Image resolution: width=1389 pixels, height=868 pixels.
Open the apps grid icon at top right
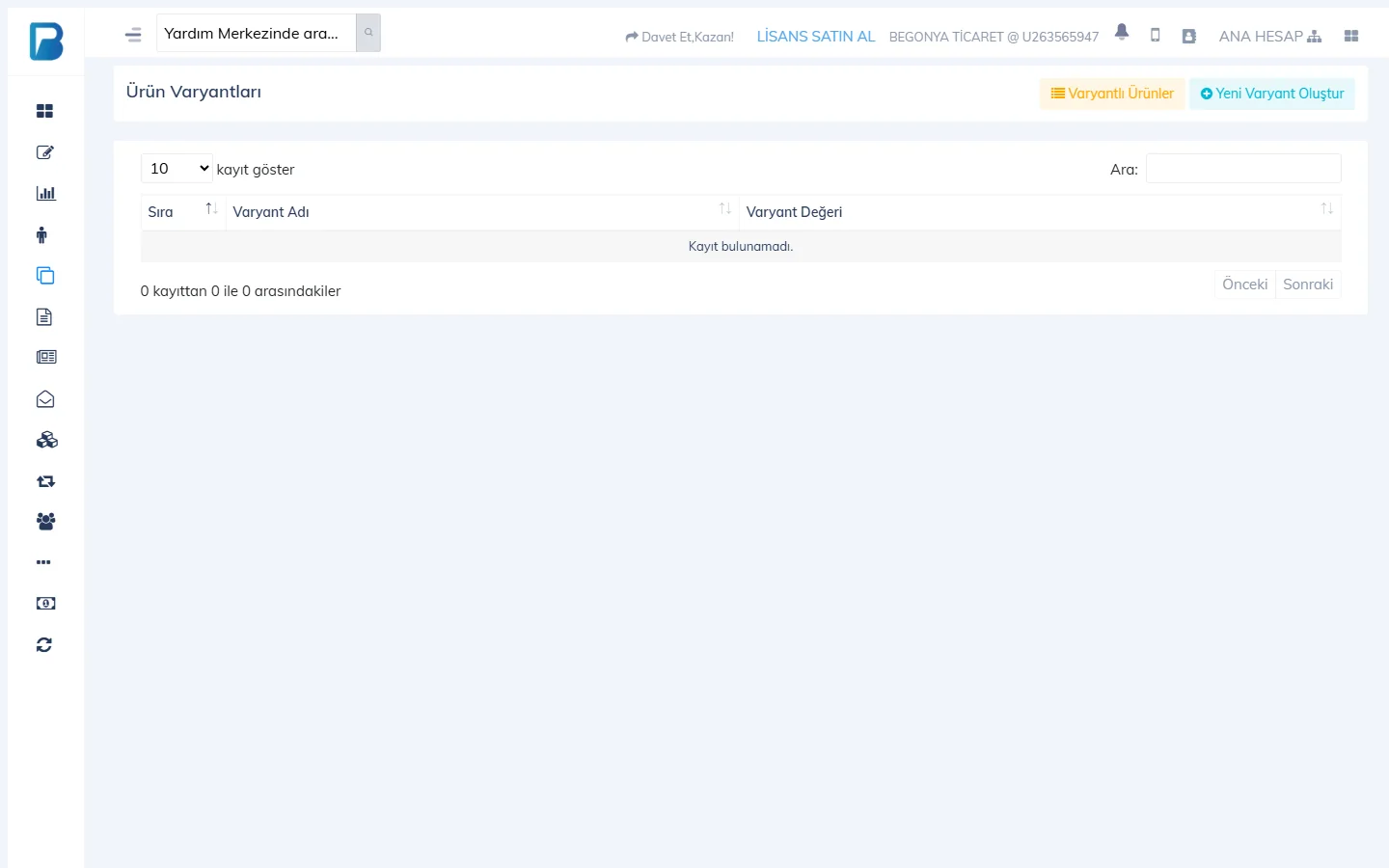[1351, 36]
